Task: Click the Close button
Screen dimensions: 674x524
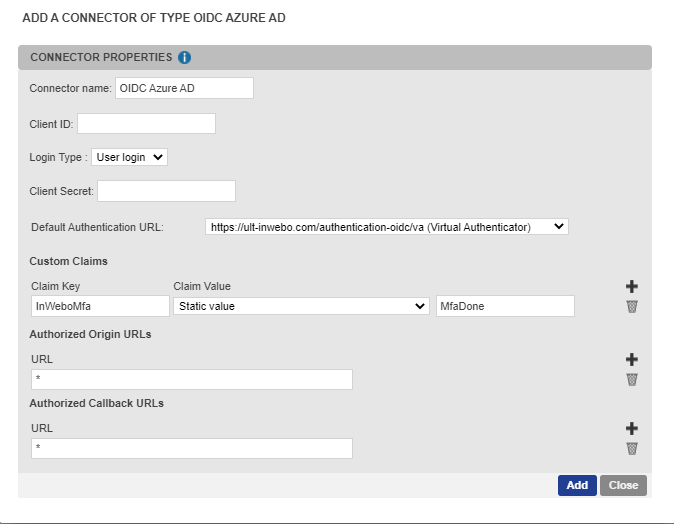Action: tap(623, 485)
